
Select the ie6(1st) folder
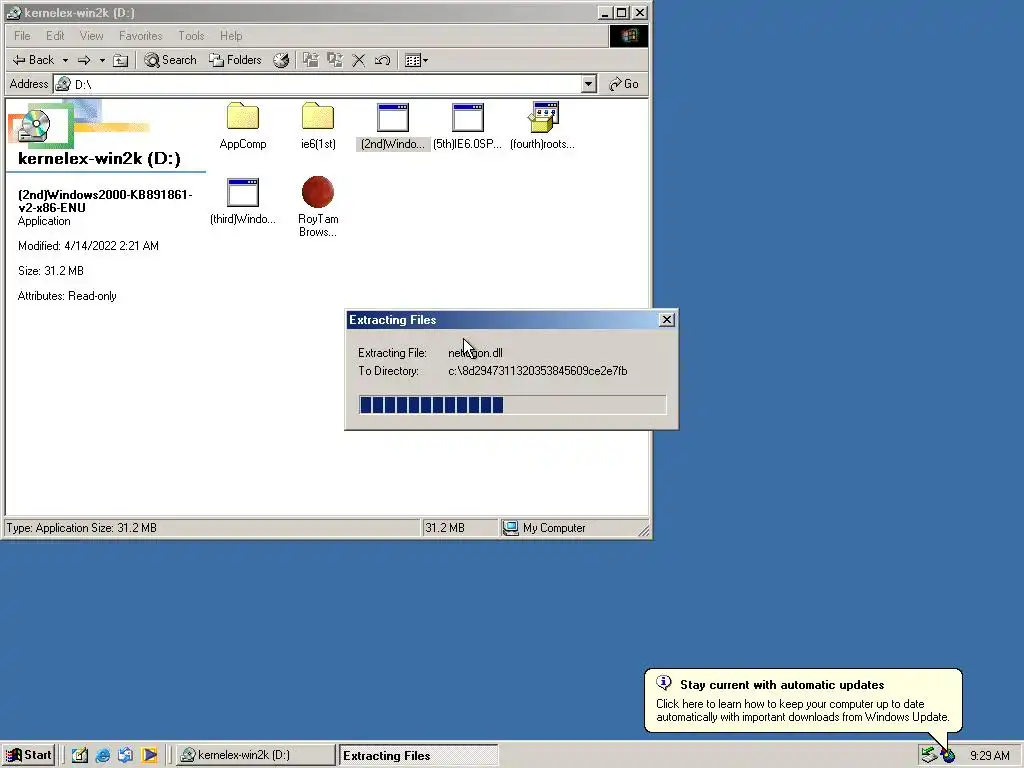click(x=318, y=126)
